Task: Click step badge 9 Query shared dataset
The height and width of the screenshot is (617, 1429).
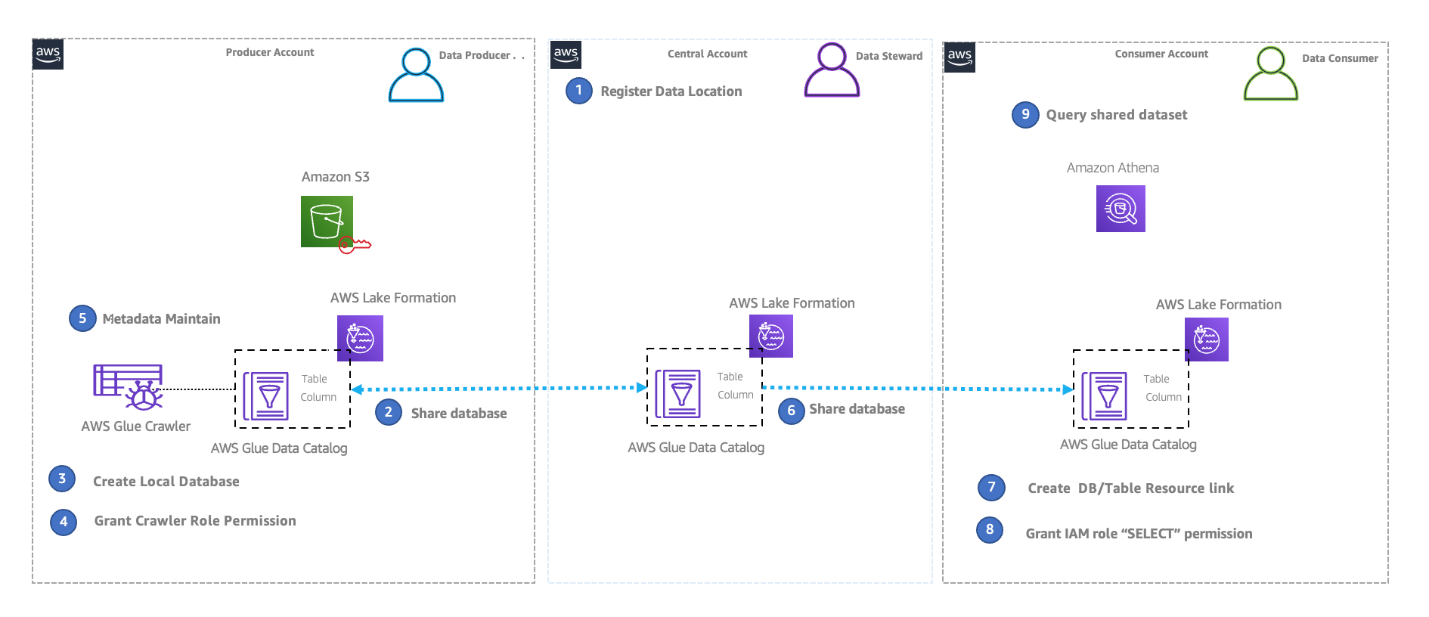Action: click(1025, 115)
